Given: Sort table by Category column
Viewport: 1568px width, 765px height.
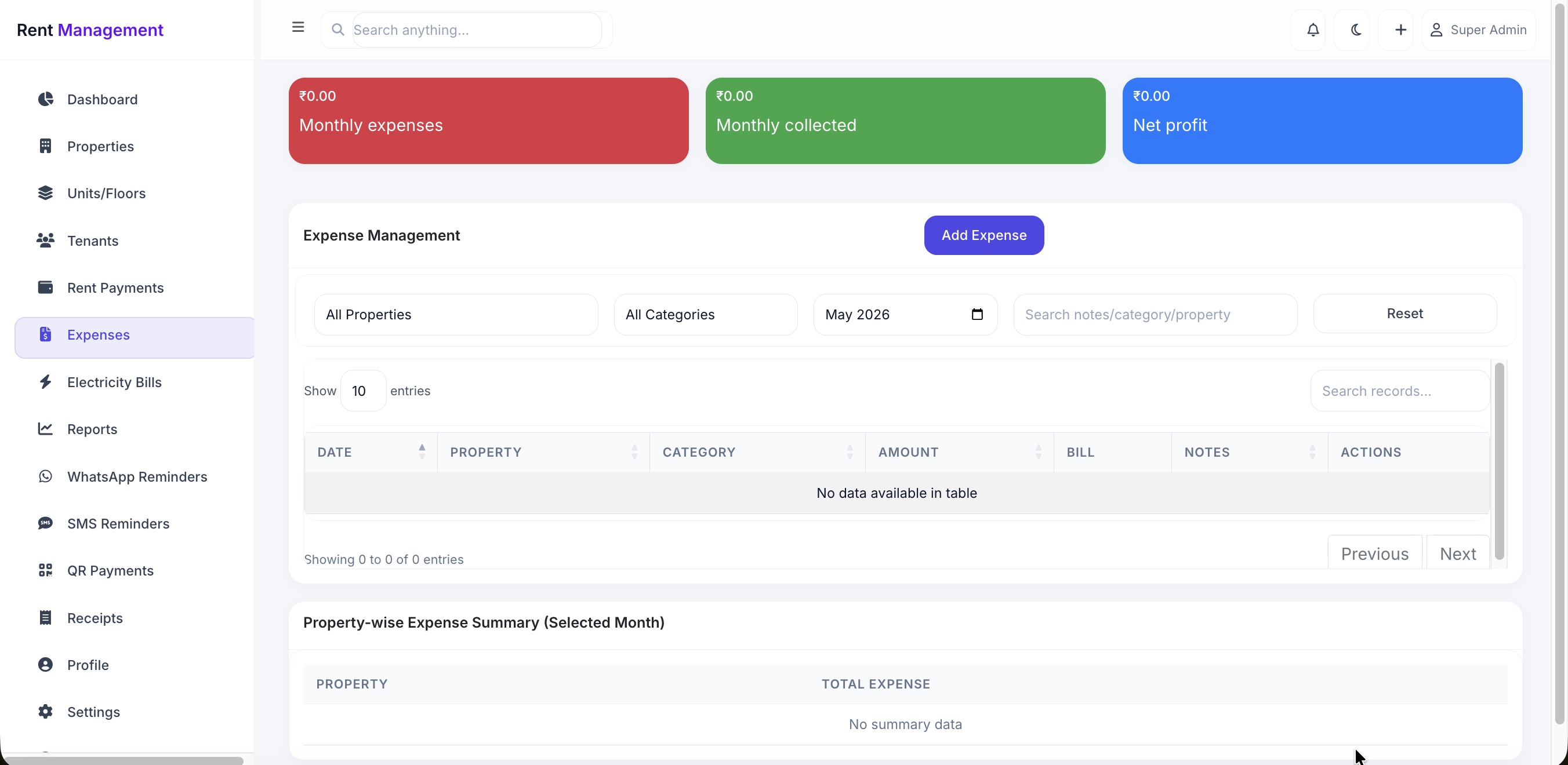Looking at the screenshot, I should (x=757, y=452).
